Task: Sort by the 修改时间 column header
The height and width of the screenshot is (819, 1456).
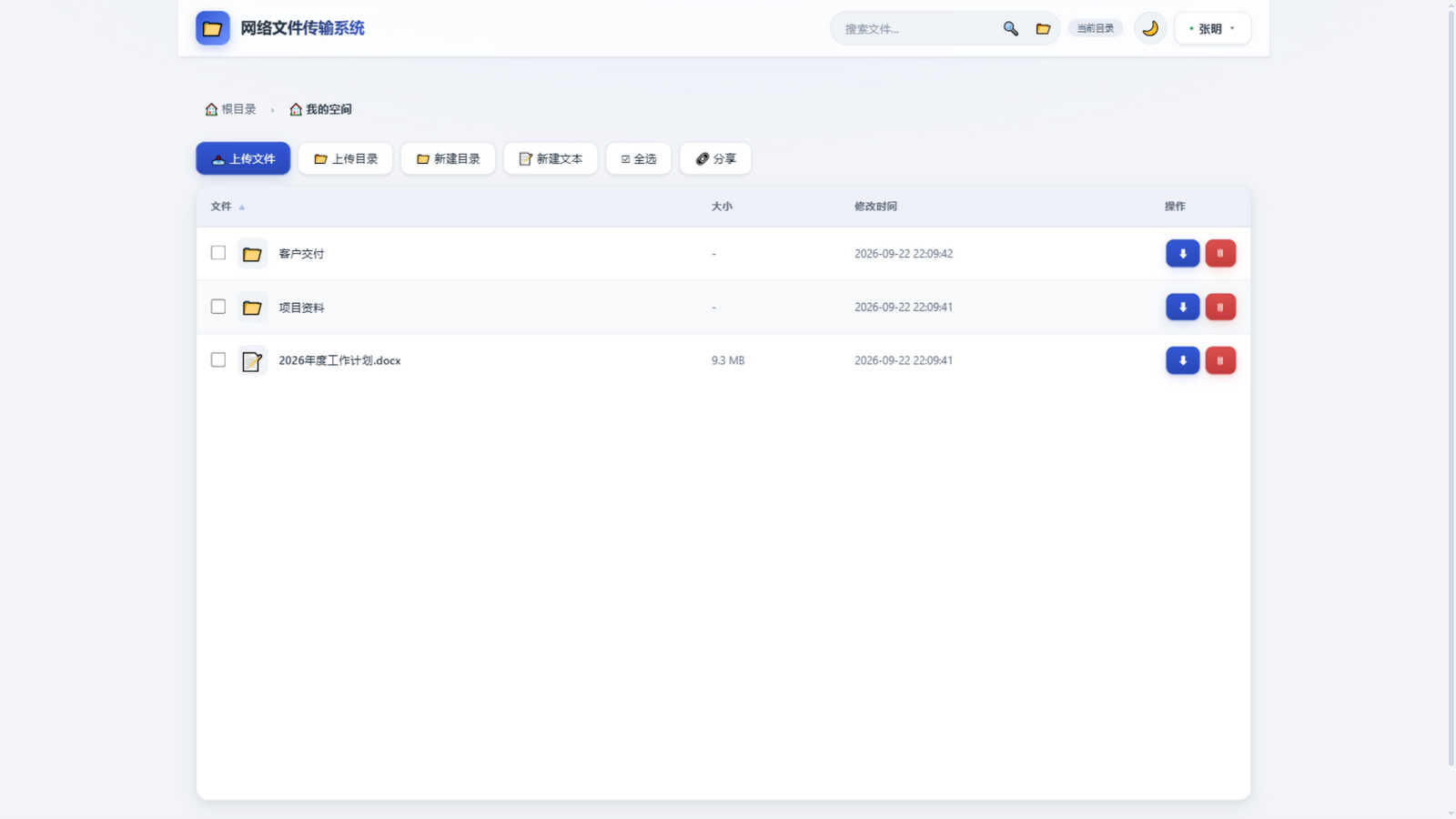Action: click(875, 207)
